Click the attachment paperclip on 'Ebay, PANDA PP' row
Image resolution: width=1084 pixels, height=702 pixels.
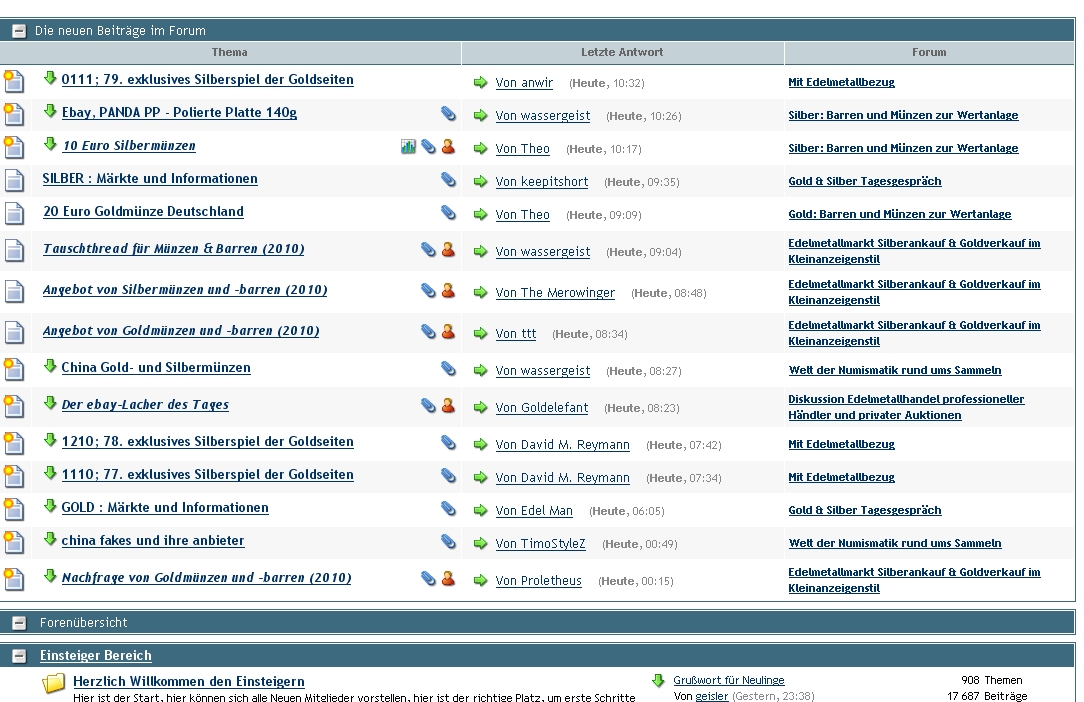pyautogui.click(x=449, y=113)
